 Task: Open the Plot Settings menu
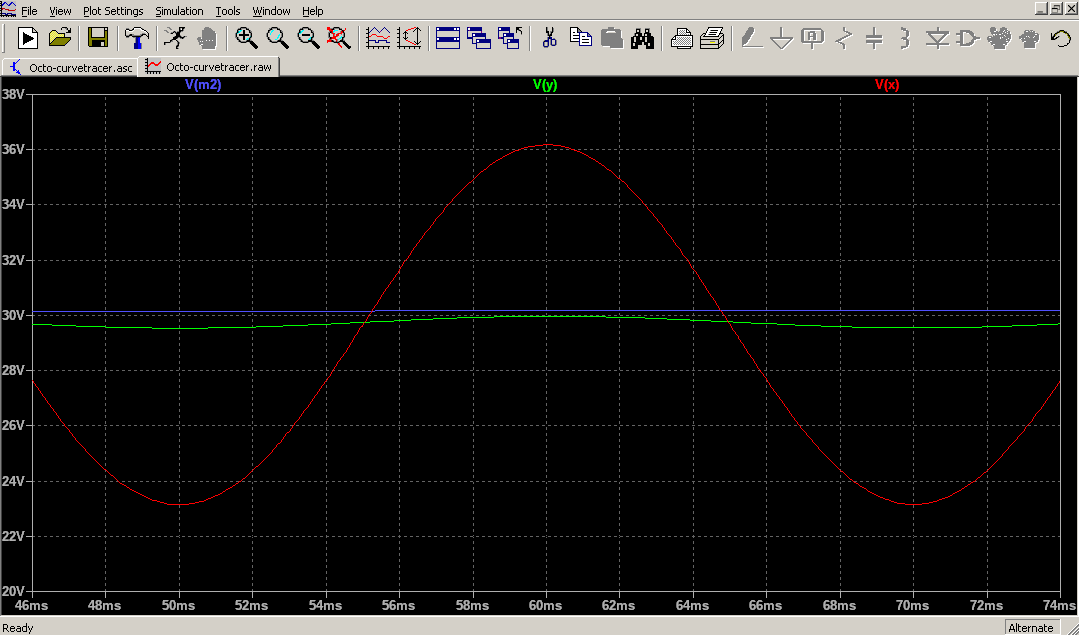pos(114,11)
